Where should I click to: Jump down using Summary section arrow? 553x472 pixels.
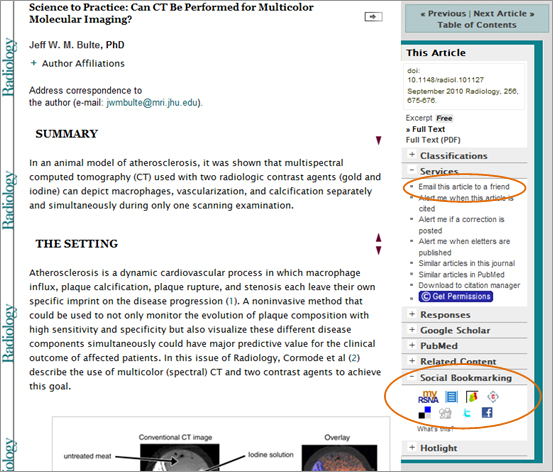pyautogui.click(x=378, y=140)
